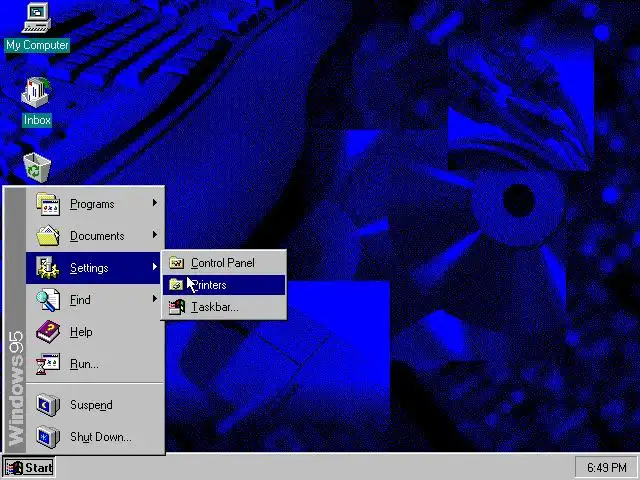Choose Settings in the Start menu
This screenshot has height=480, width=640.
[93, 268]
